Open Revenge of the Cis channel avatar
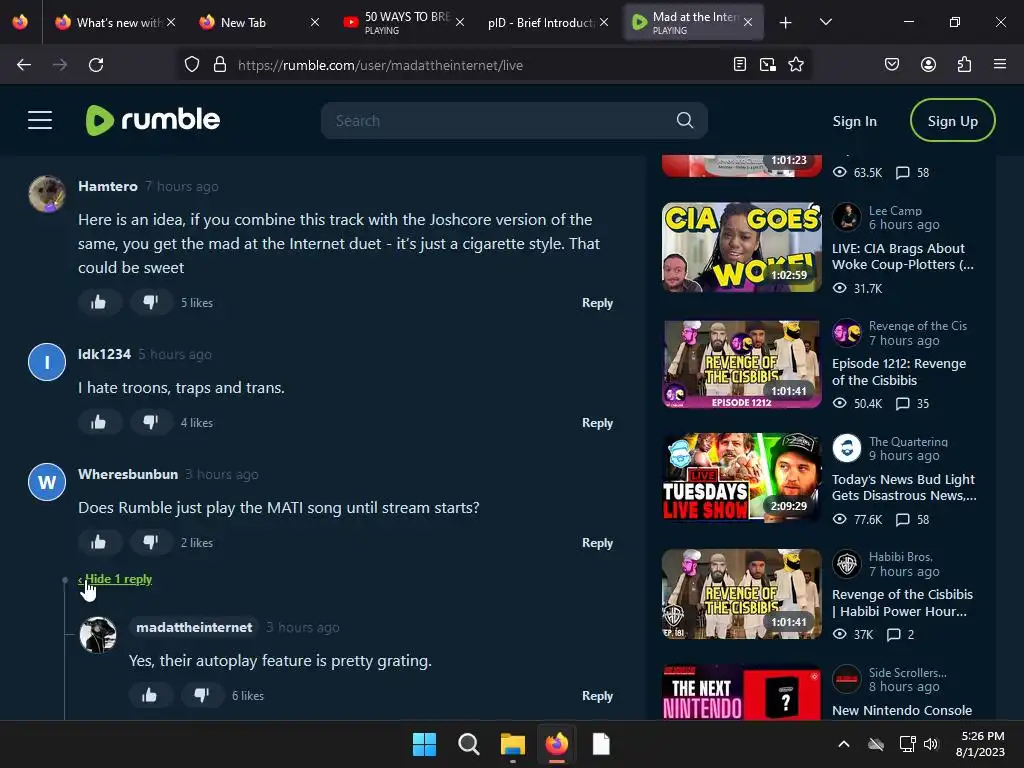Screen dimensions: 1024x768 coord(846,332)
